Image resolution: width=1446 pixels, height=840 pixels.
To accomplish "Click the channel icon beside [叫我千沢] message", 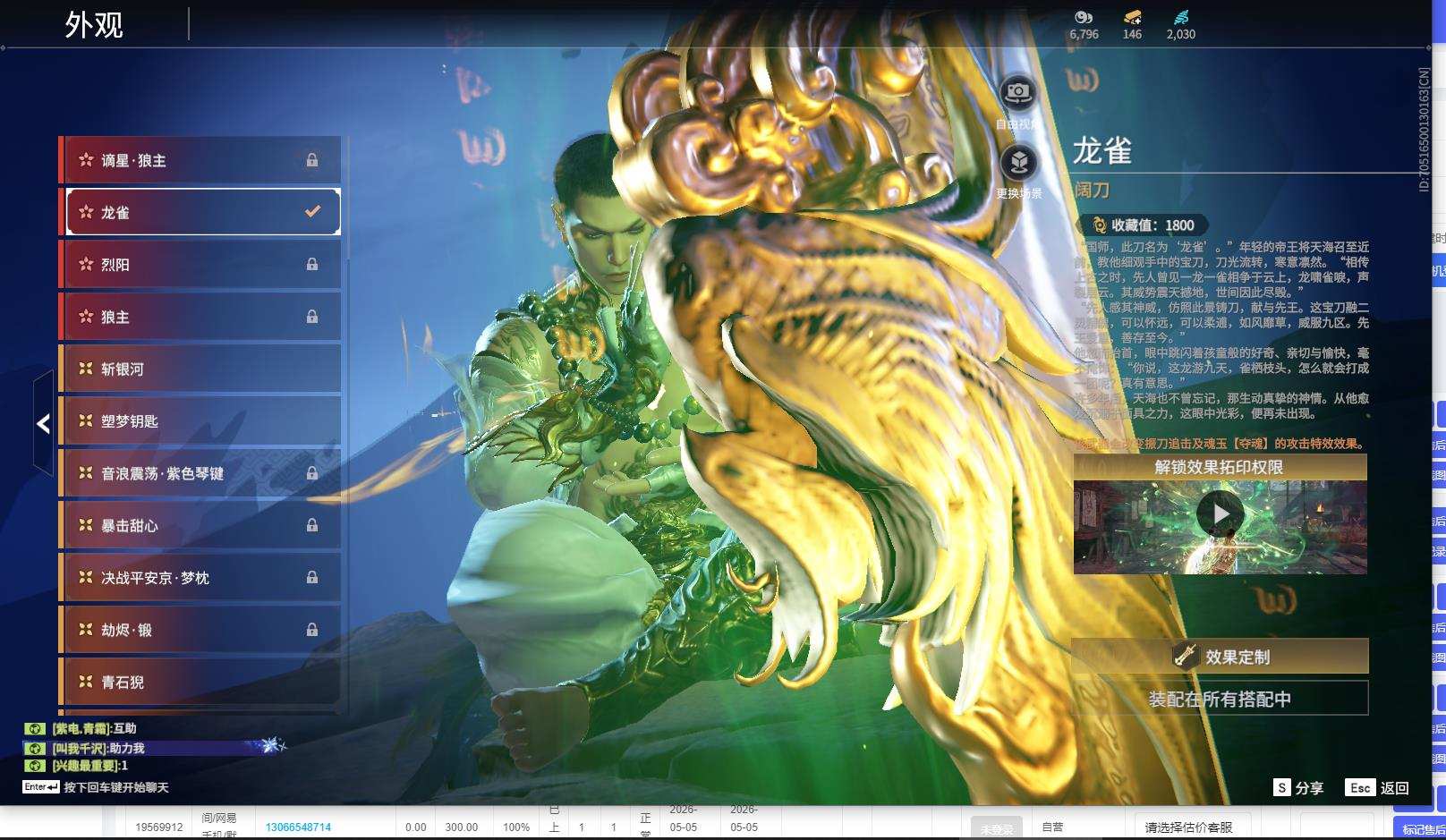I will [35, 748].
